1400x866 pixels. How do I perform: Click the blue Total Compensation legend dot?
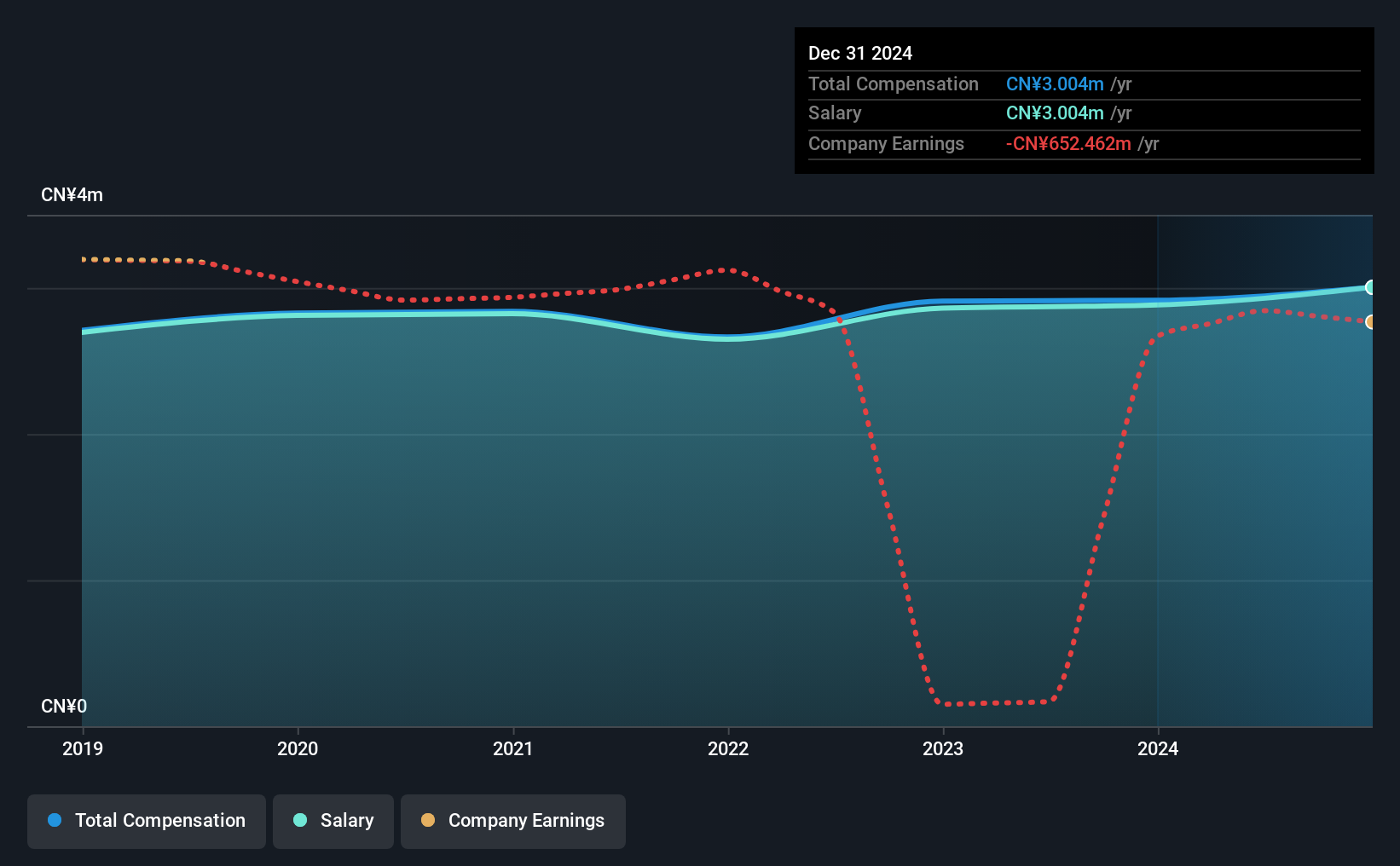click(x=55, y=820)
